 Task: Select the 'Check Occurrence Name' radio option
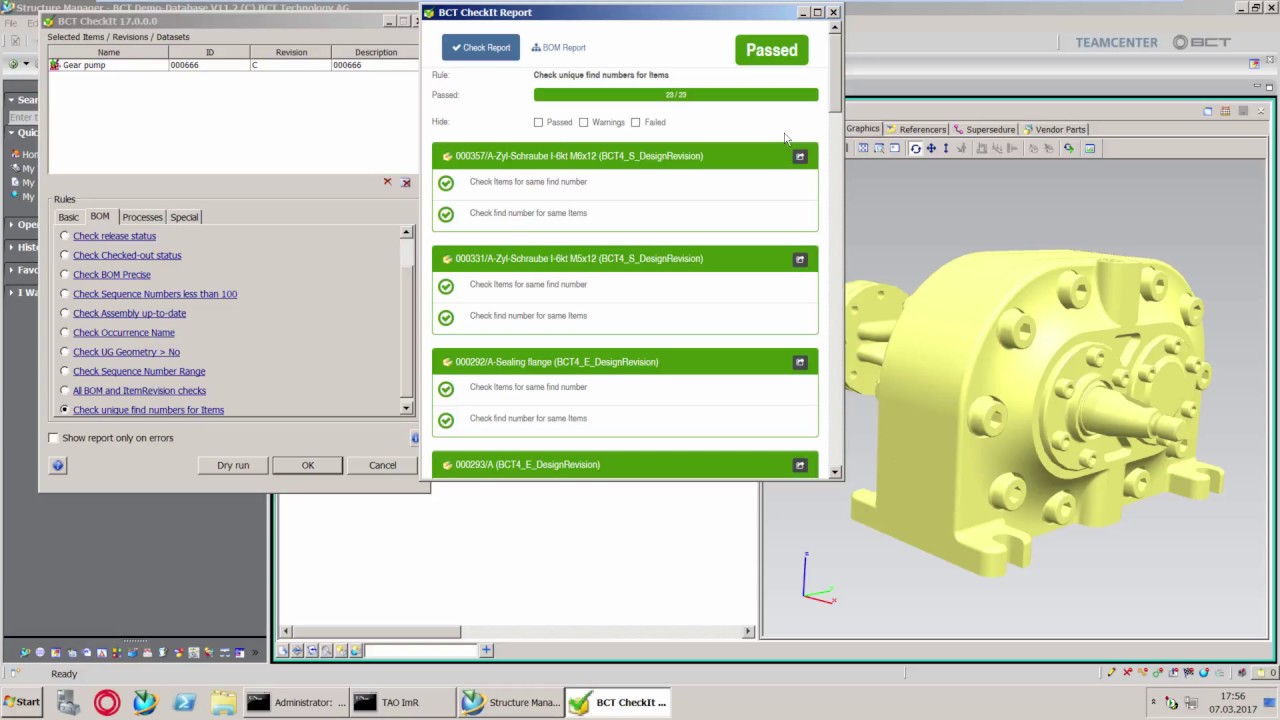(65, 333)
